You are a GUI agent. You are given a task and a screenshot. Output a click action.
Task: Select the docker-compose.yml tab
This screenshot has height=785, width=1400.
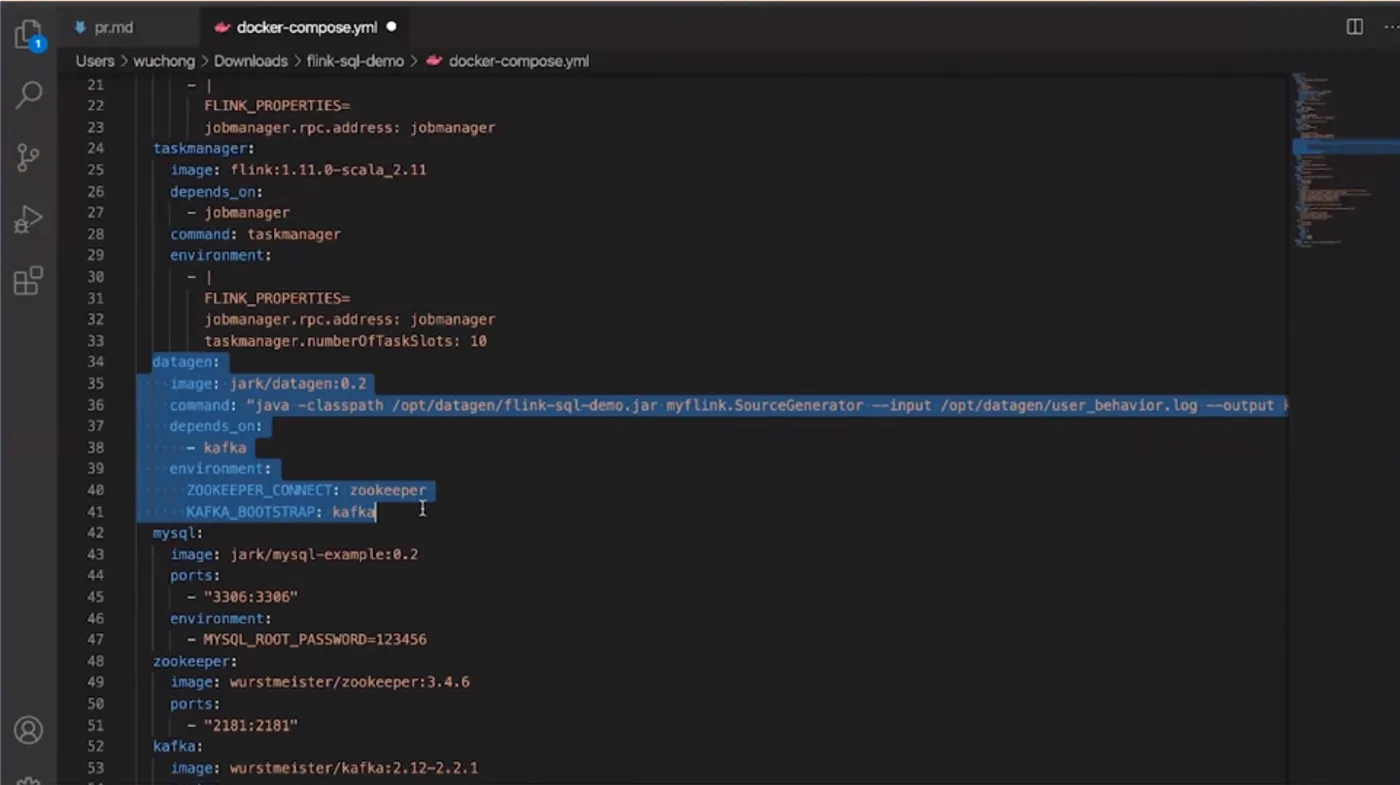(x=306, y=27)
